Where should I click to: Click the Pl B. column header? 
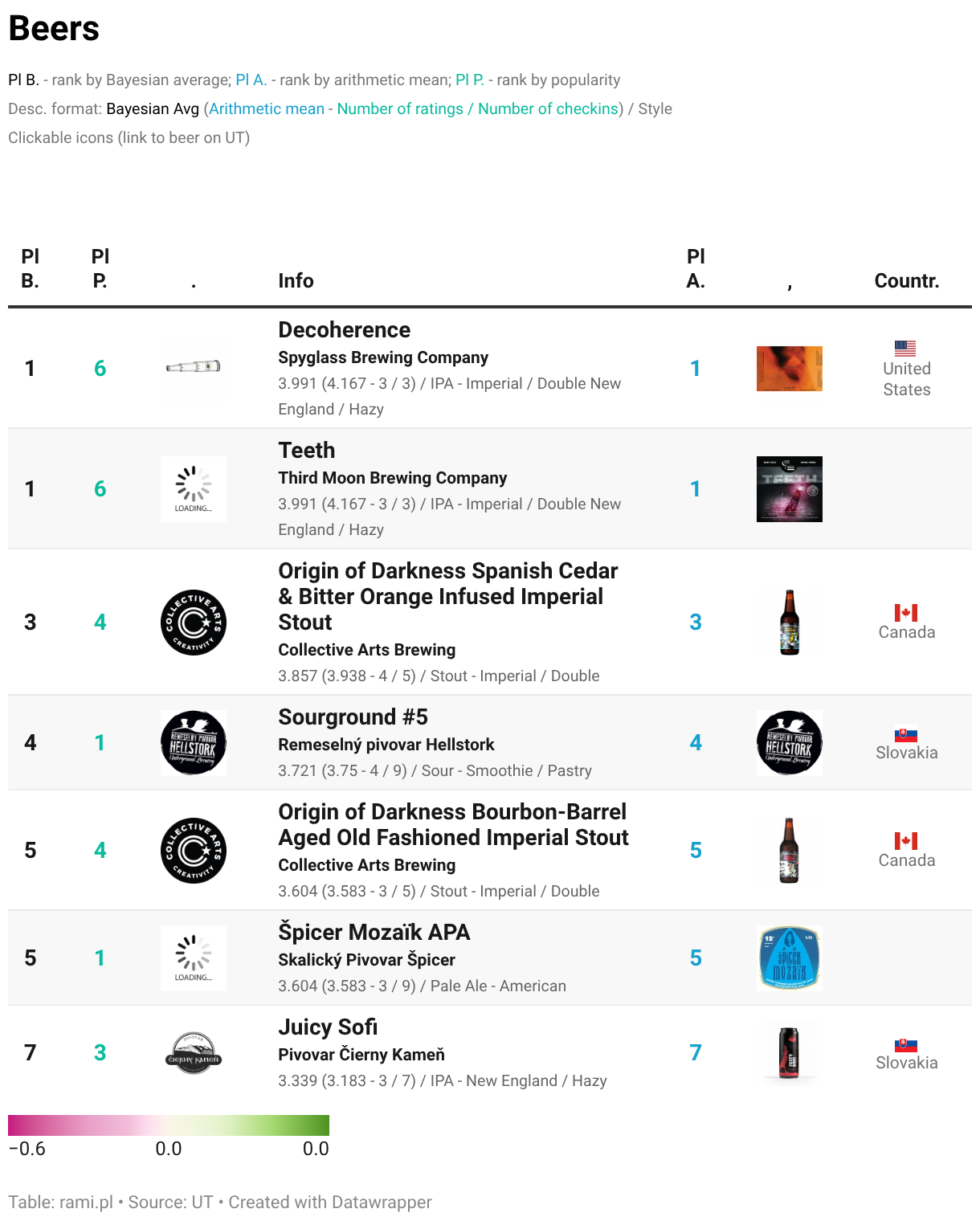[31, 268]
